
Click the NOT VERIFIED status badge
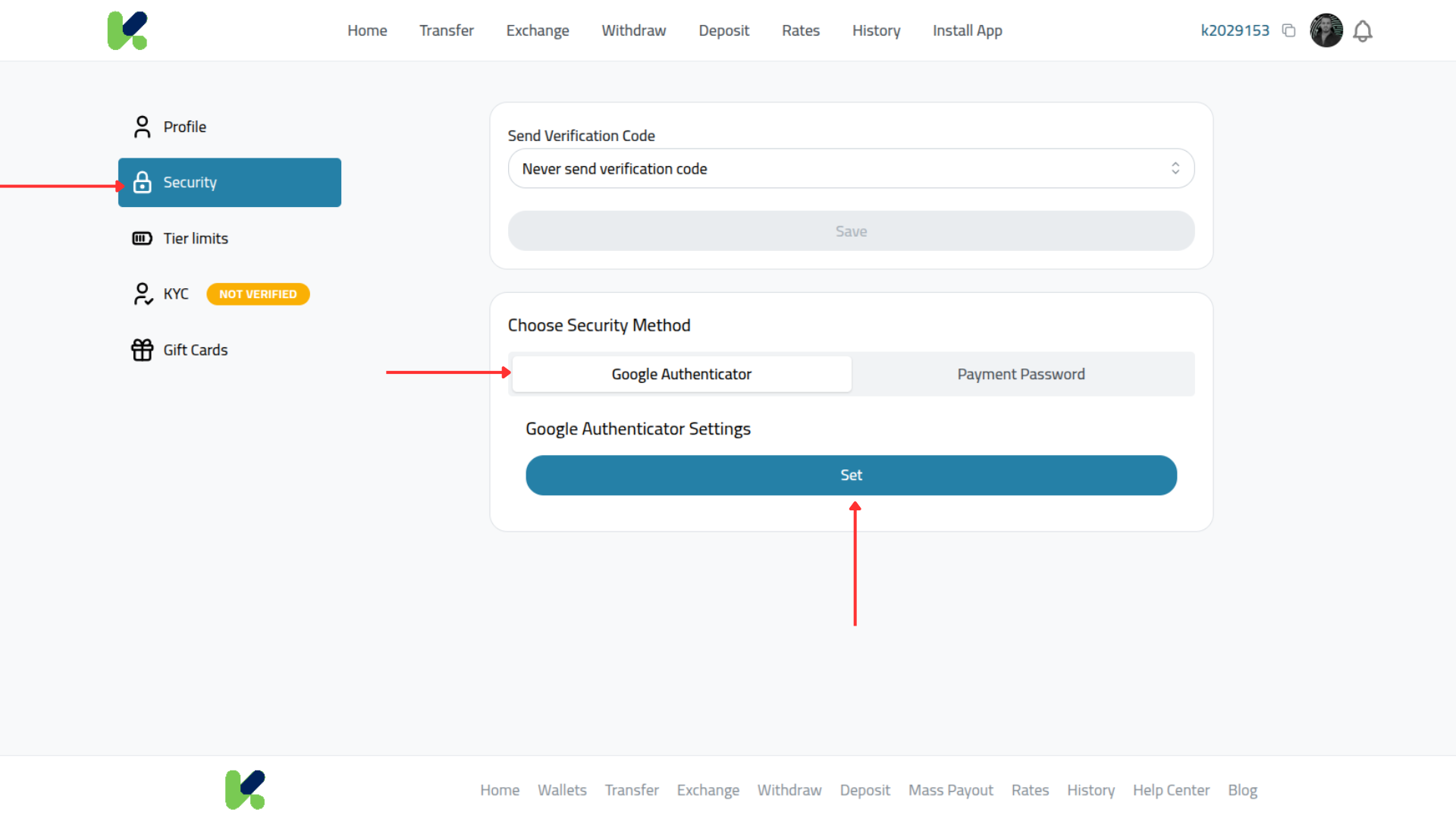point(258,294)
